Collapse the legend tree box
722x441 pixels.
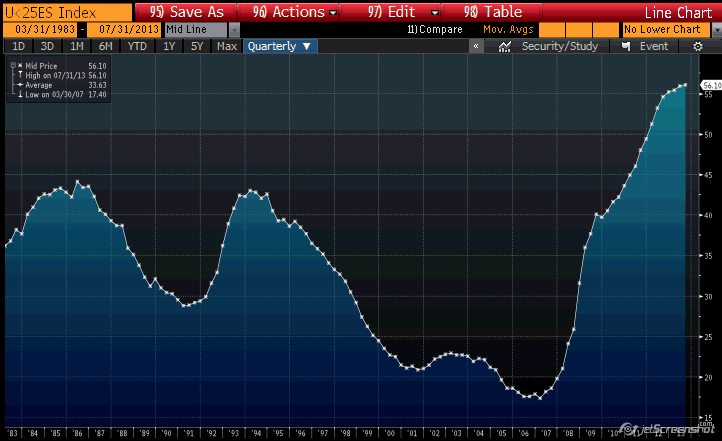point(11,65)
